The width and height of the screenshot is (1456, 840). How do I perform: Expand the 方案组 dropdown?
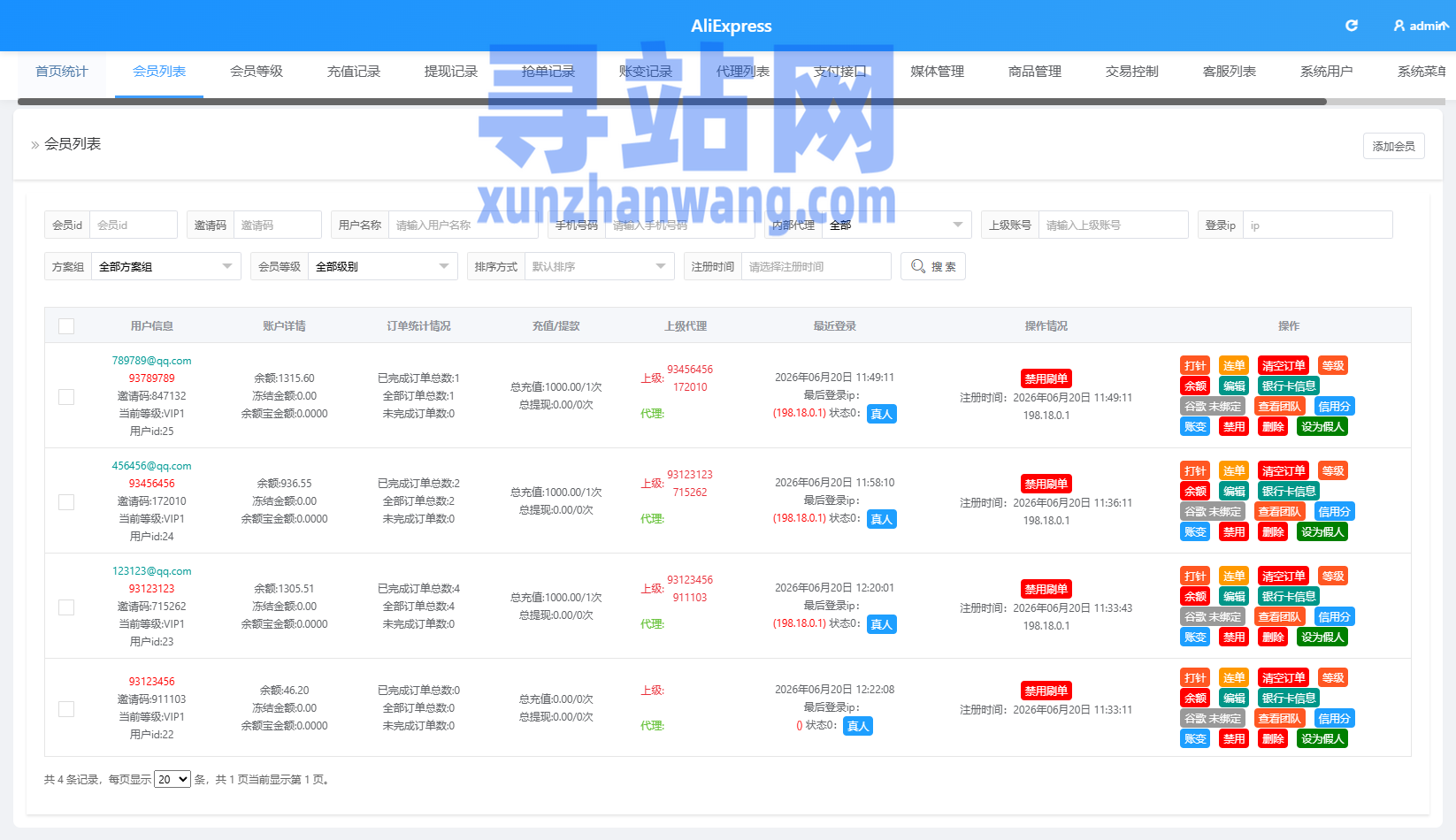click(x=166, y=266)
